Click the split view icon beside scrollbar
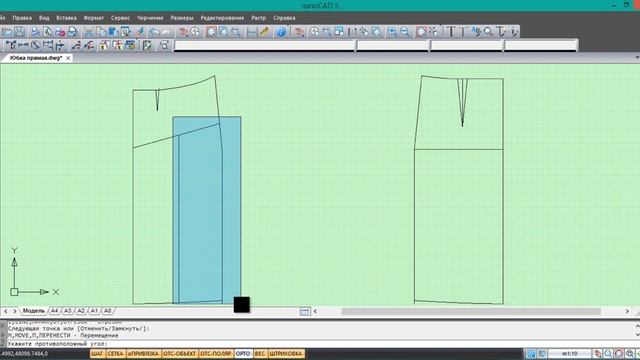This screenshot has width=640, height=360. click(x=304, y=311)
